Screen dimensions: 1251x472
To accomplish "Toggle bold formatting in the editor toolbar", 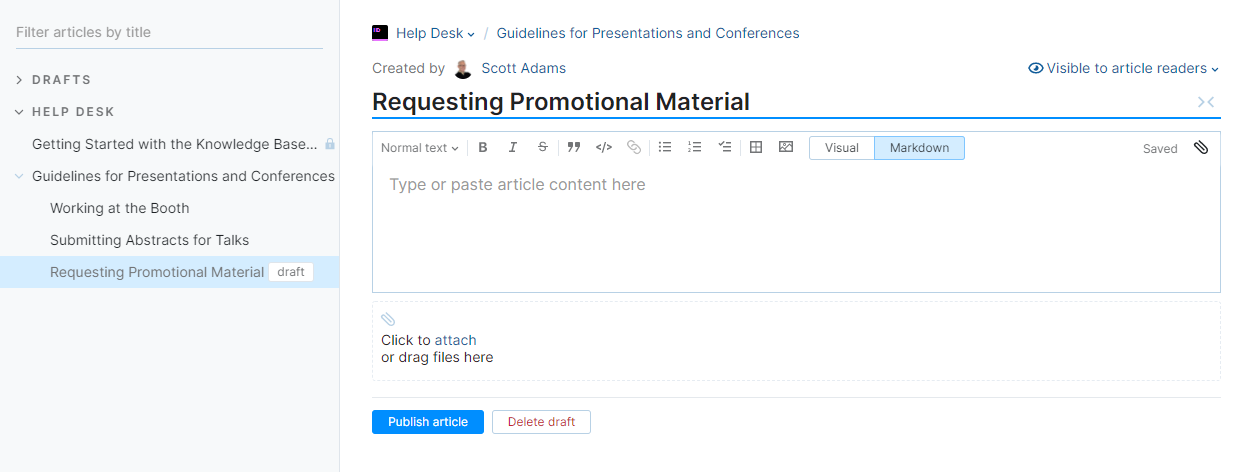I will click(x=483, y=148).
